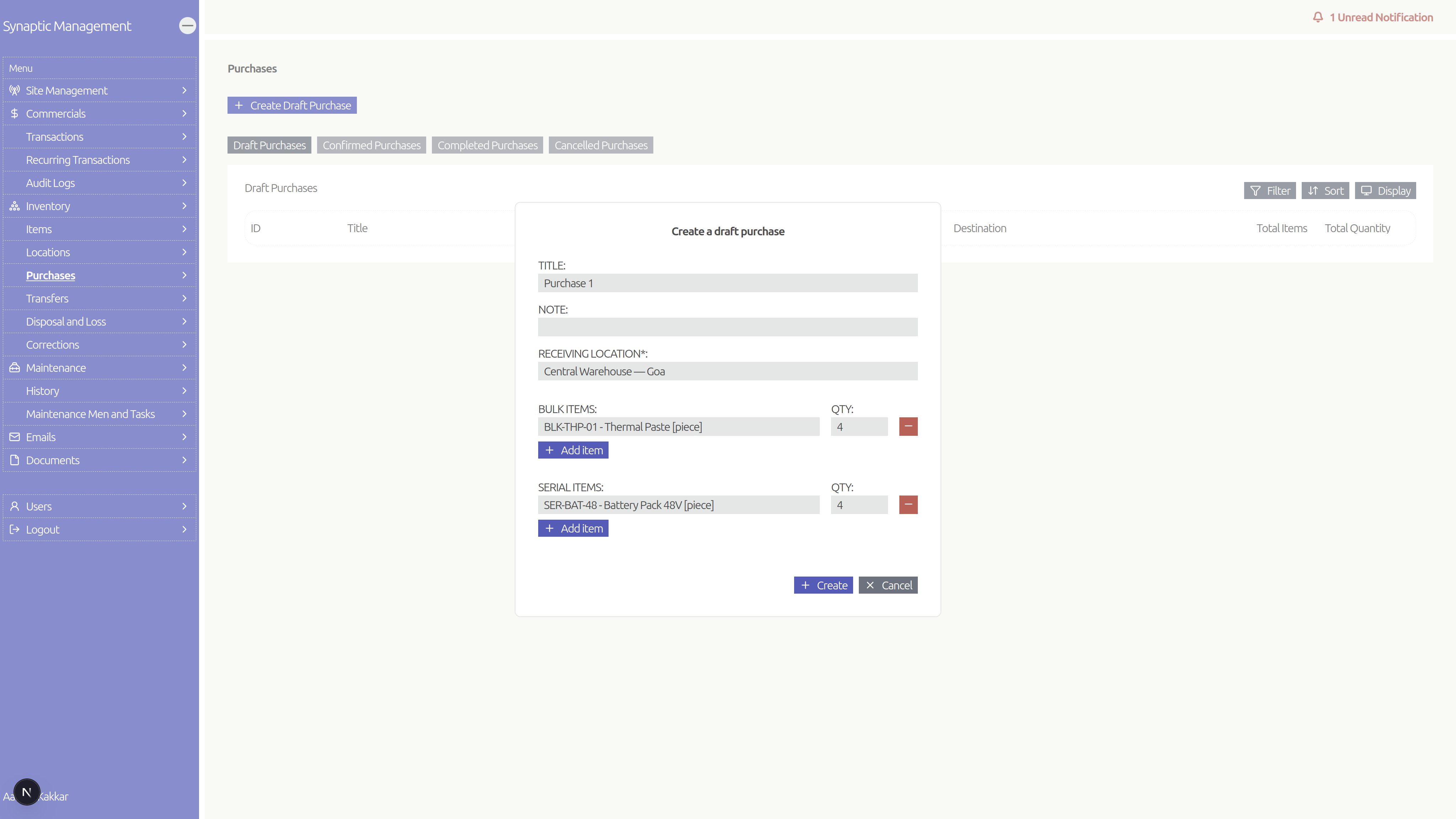Open Maintenance Men and Tasks item
This screenshot has width=1456, height=819.
coord(100,414)
